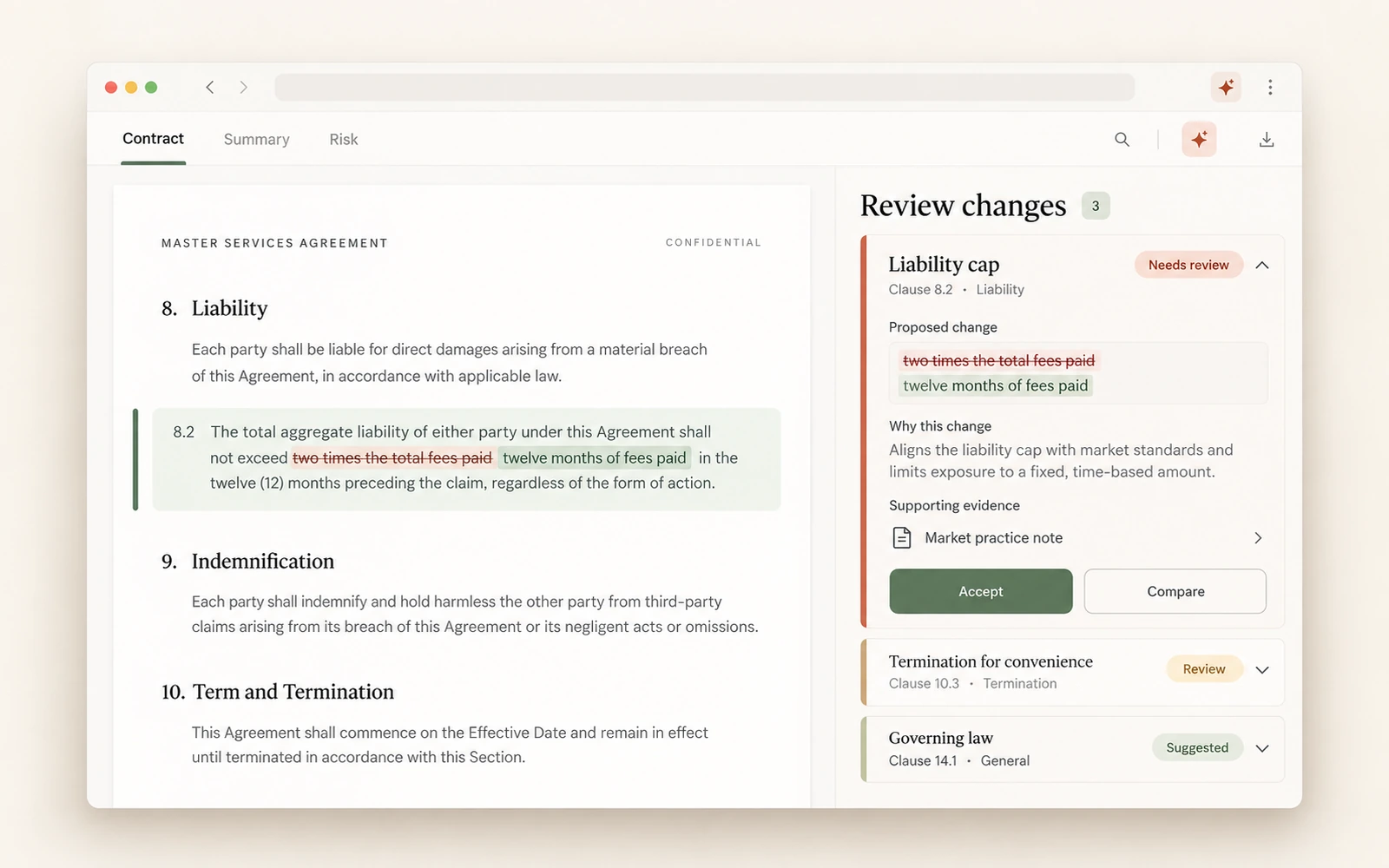
Task: Go forward with the forward arrow
Action: tap(243, 87)
